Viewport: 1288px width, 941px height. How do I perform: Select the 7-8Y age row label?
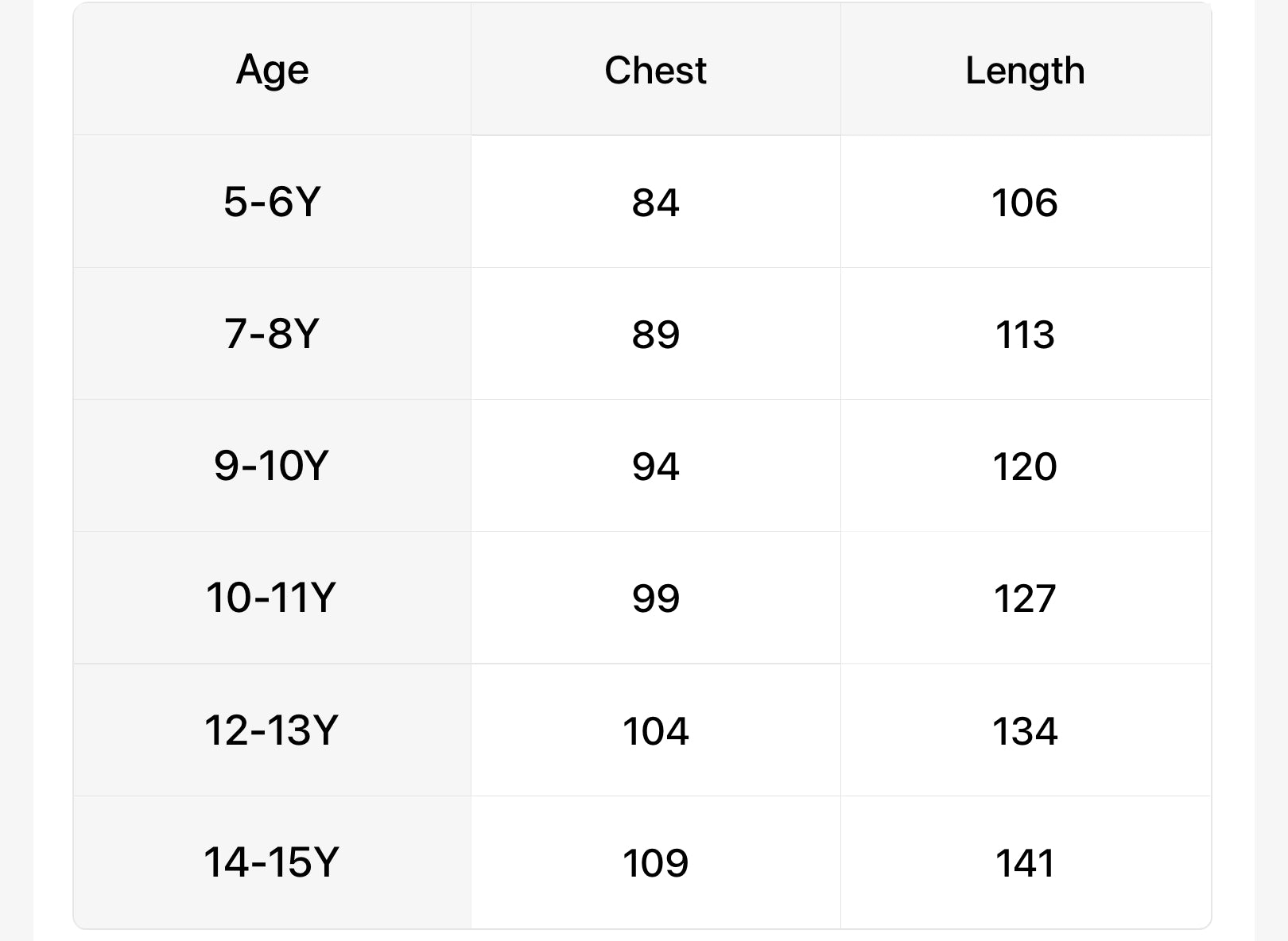tap(272, 333)
